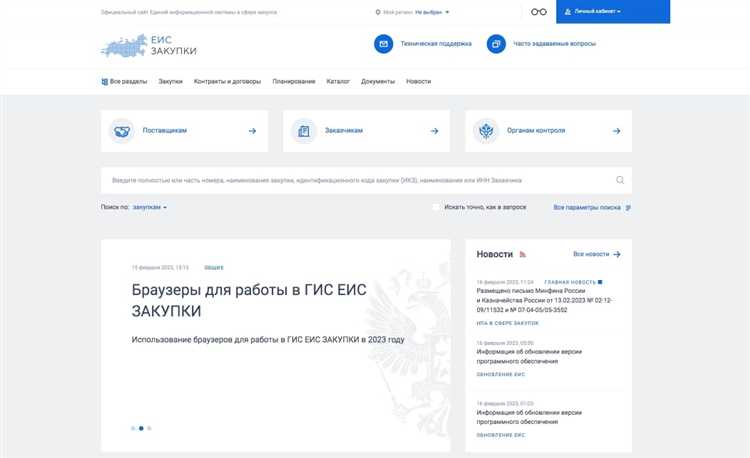Click the ГЛАВНАЯ НОВОСТЬ label
The width and height of the screenshot is (750, 458).
[x=570, y=283]
